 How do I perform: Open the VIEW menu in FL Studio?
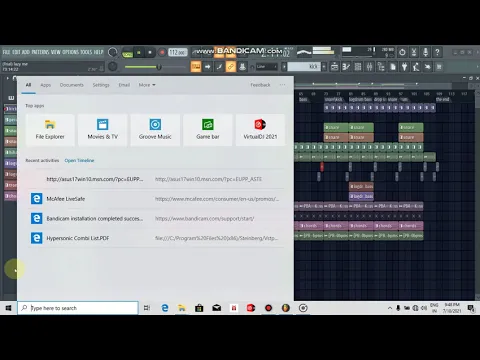(x=56, y=52)
